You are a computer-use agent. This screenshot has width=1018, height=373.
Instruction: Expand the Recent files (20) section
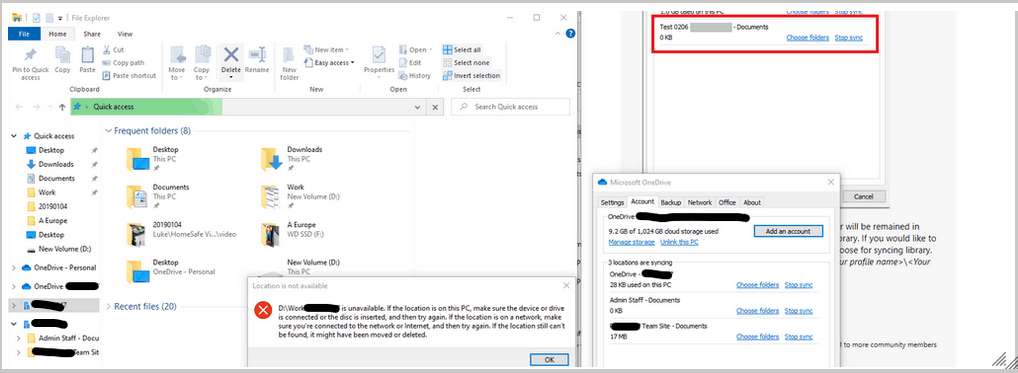108,306
